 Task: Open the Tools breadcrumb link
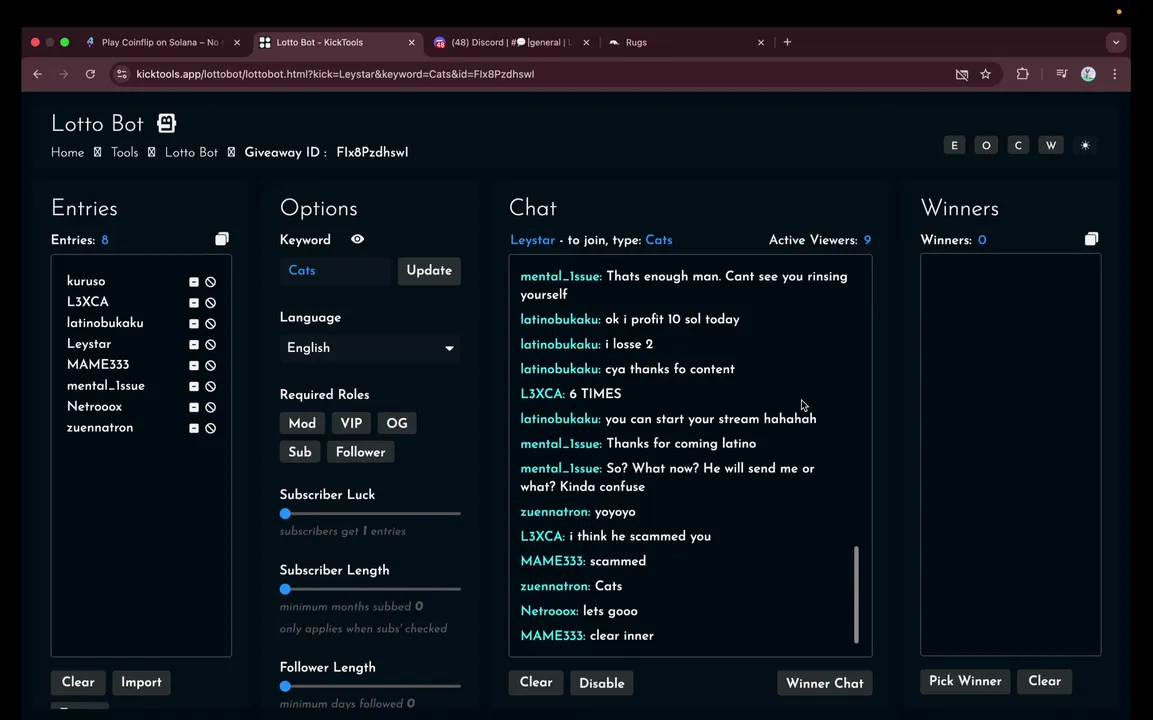click(124, 153)
